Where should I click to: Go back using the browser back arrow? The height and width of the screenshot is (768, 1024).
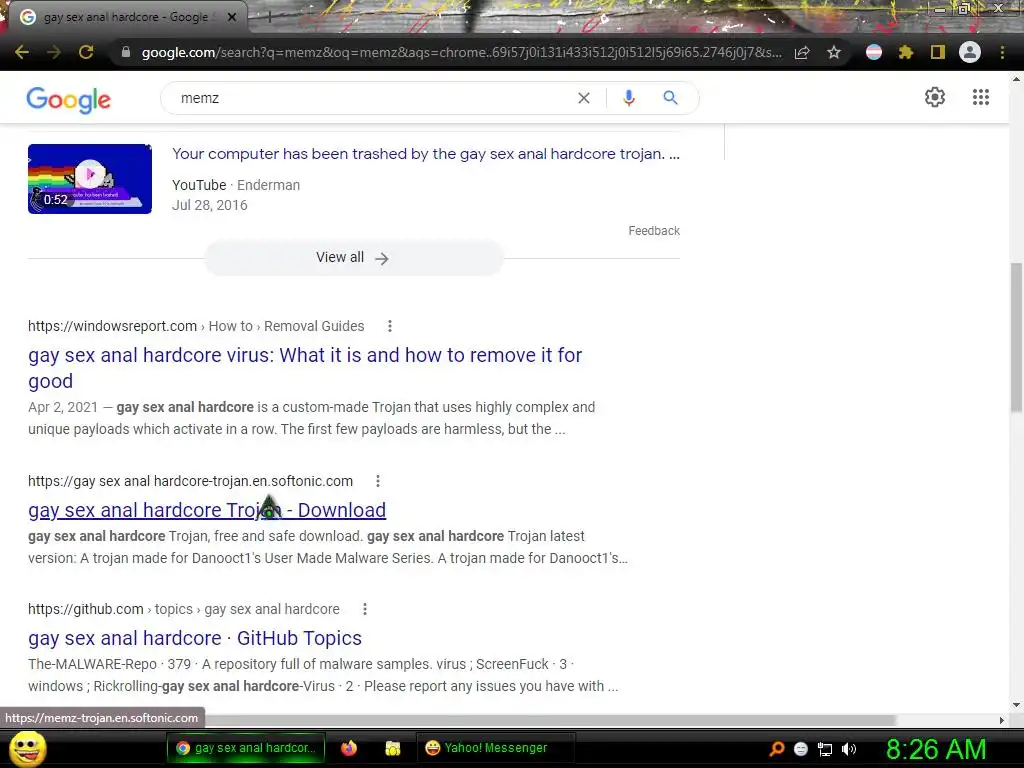coord(22,52)
